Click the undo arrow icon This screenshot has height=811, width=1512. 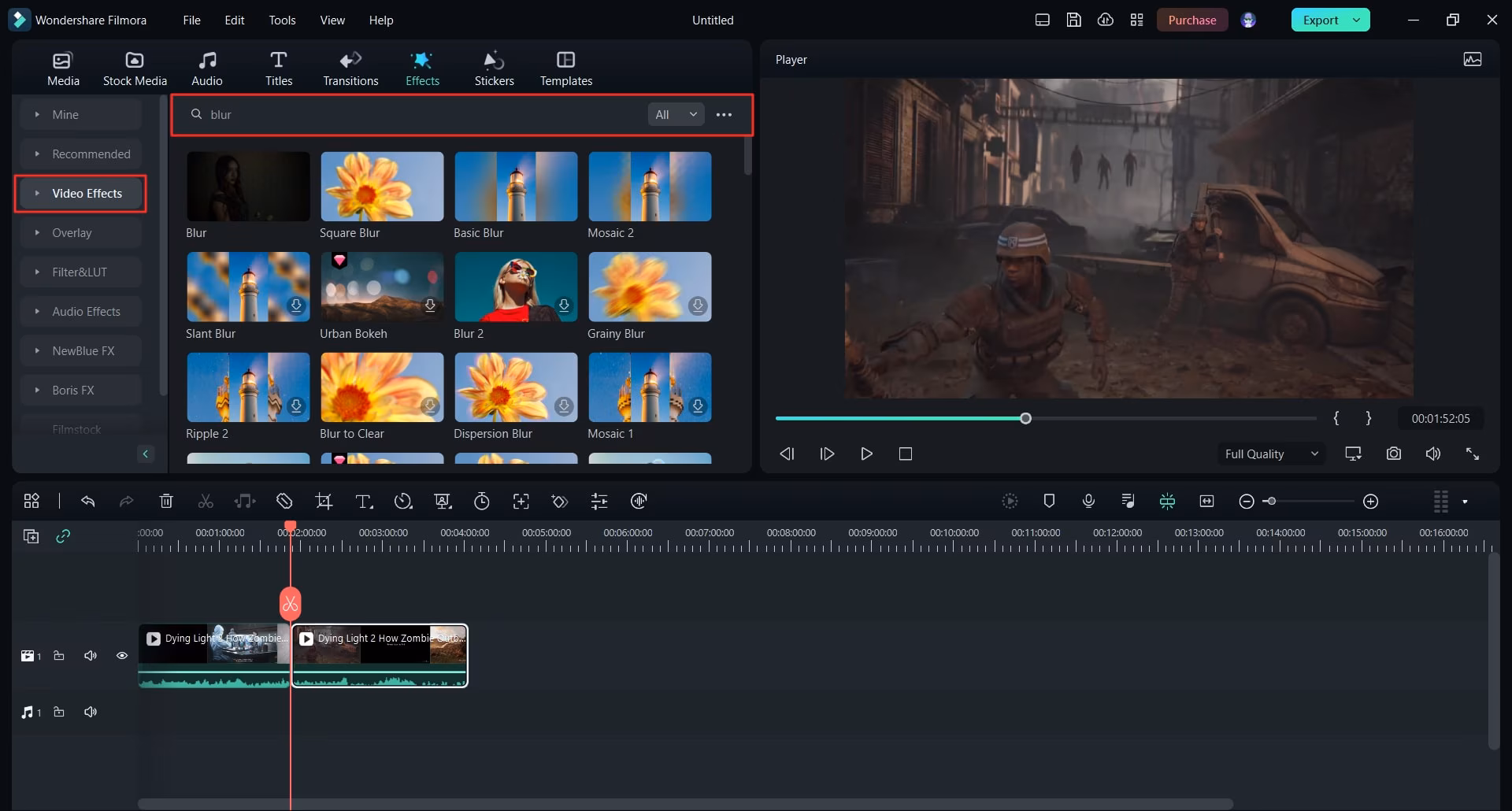(87, 502)
